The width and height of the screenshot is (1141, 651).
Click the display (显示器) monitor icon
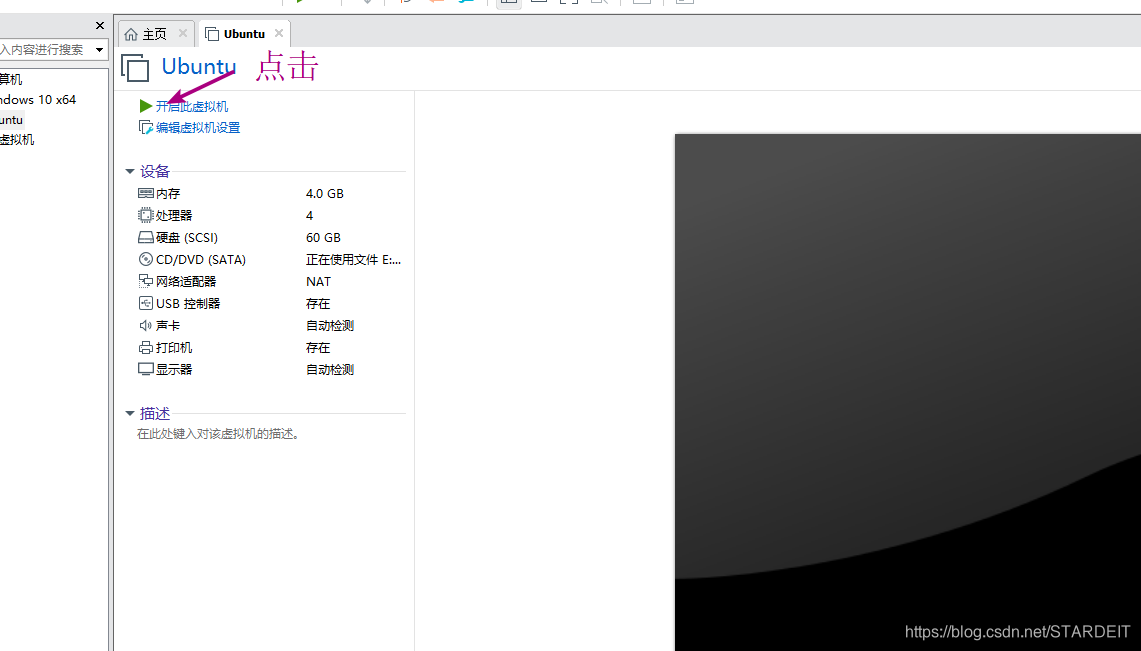(x=146, y=370)
